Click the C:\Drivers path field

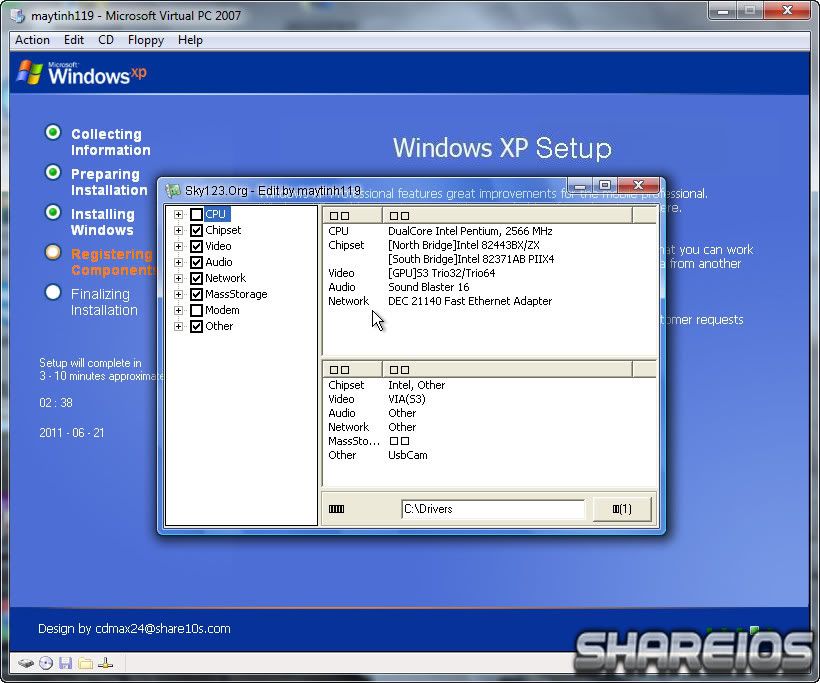(493, 509)
